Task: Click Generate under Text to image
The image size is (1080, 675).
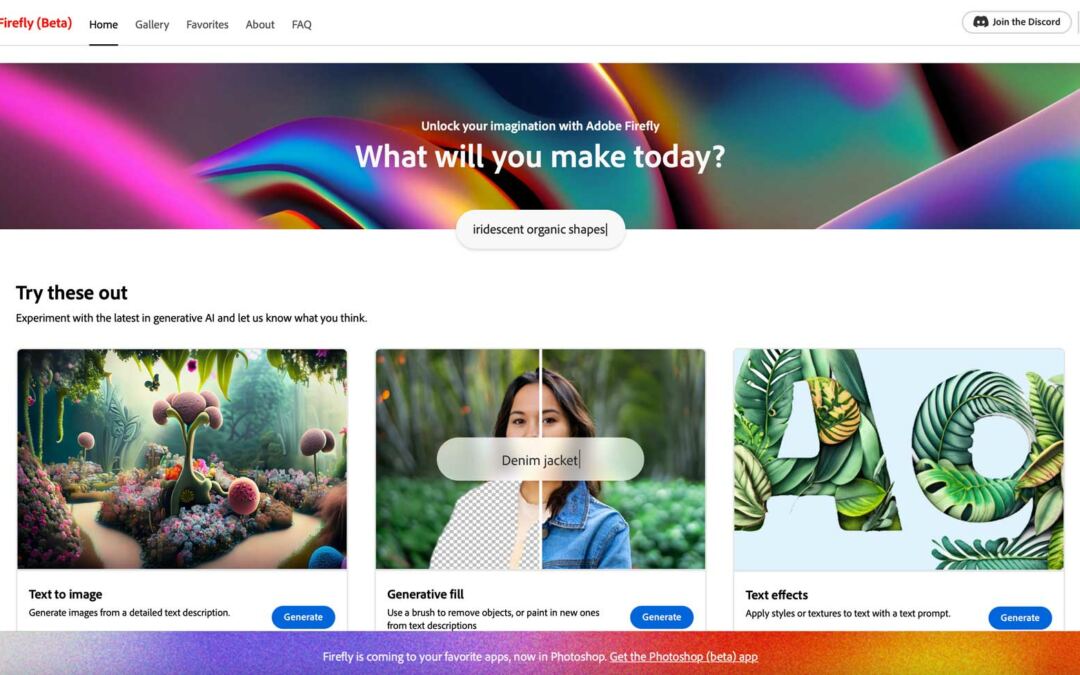Action: click(x=303, y=617)
